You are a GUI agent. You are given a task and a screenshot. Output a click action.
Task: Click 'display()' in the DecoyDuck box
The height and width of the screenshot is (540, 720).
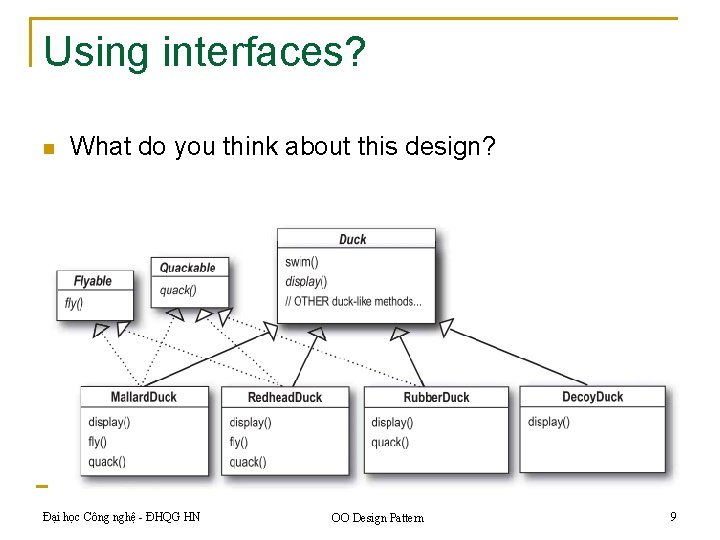coord(549,422)
